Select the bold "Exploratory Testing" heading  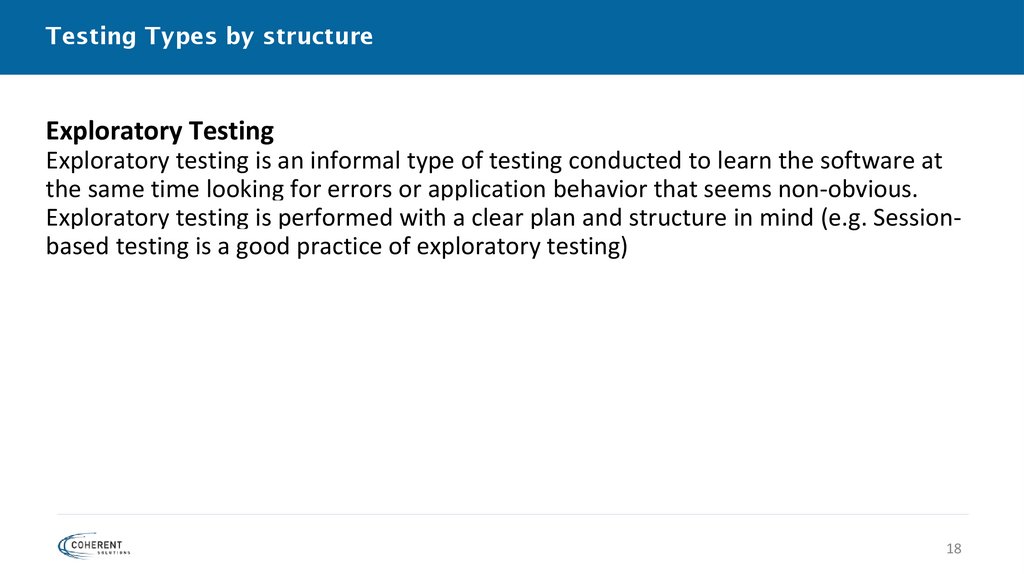[x=160, y=130]
